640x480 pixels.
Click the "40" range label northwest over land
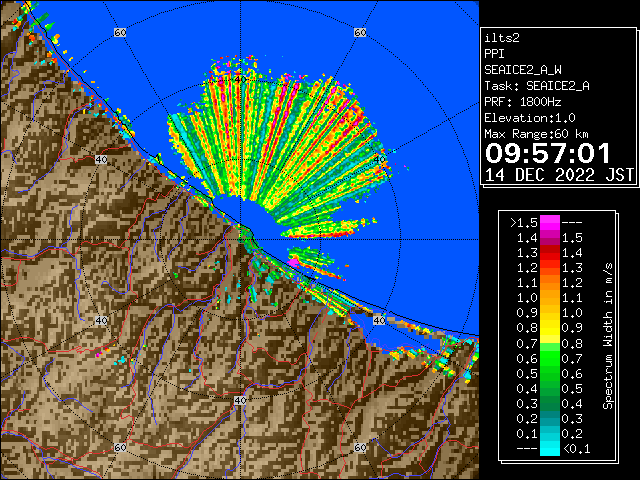pyautogui.click(x=101, y=159)
